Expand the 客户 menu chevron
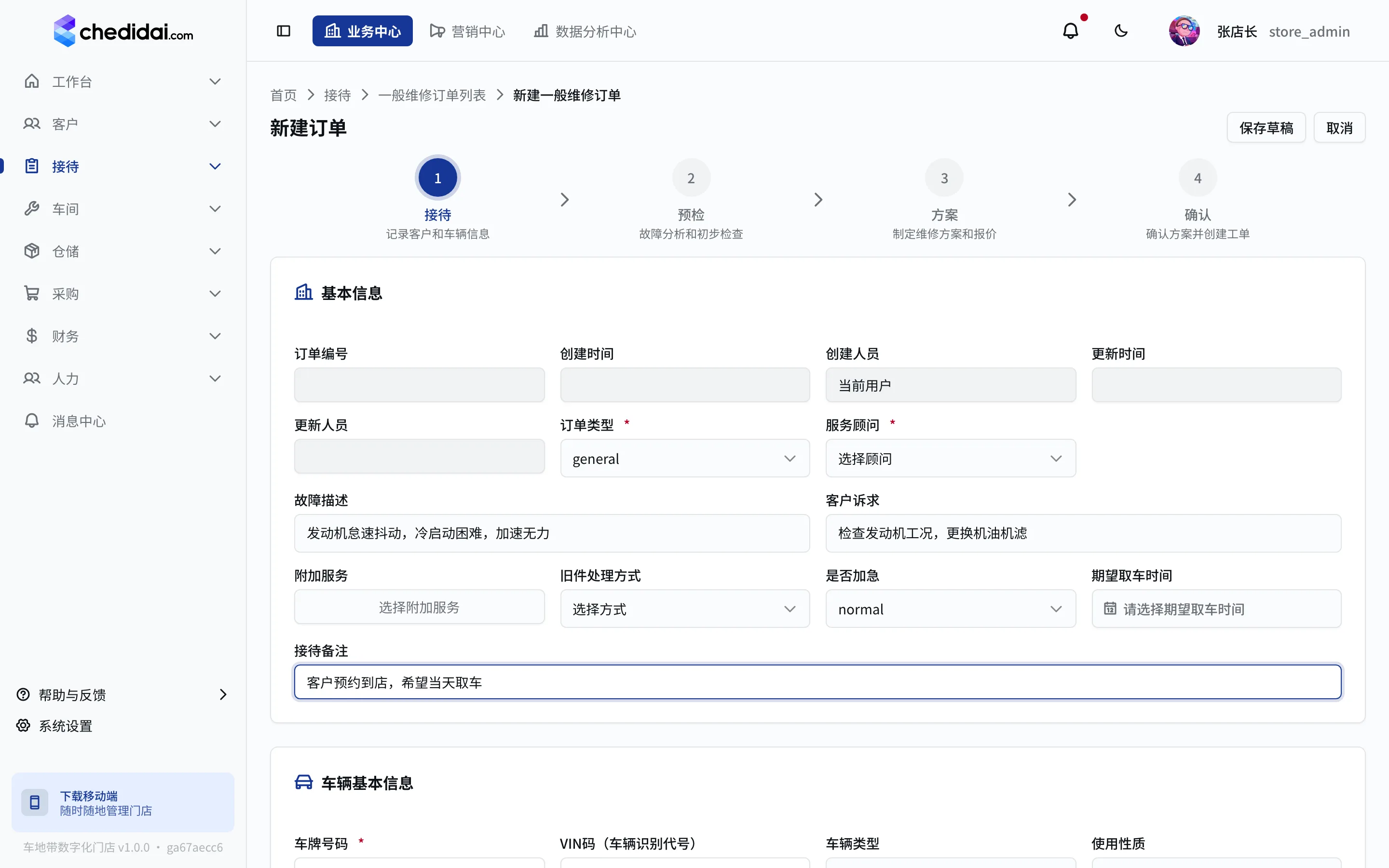The image size is (1389, 868). (215, 123)
